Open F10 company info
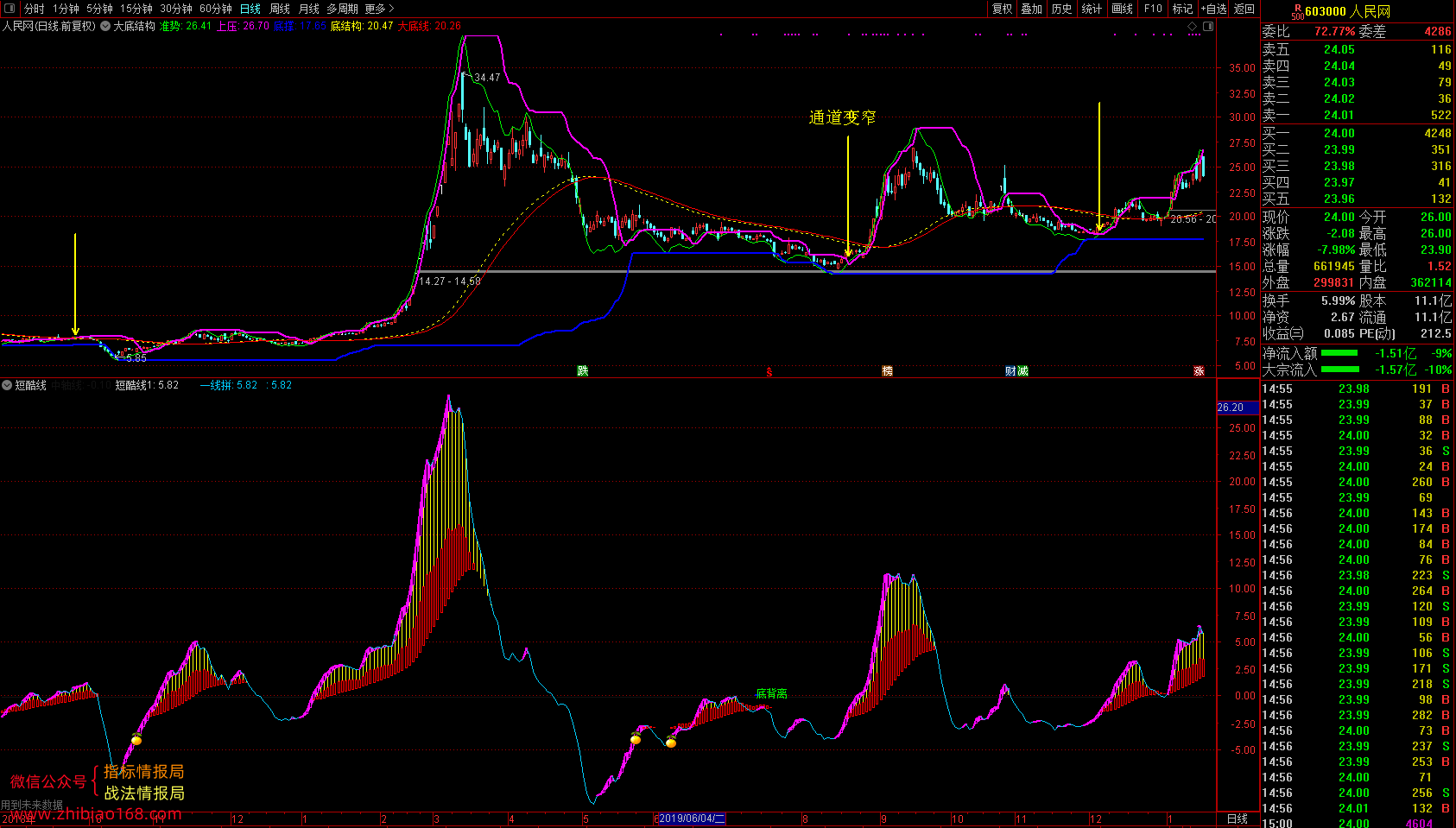Viewport: 1456px width, 828px height. [x=1154, y=9]
